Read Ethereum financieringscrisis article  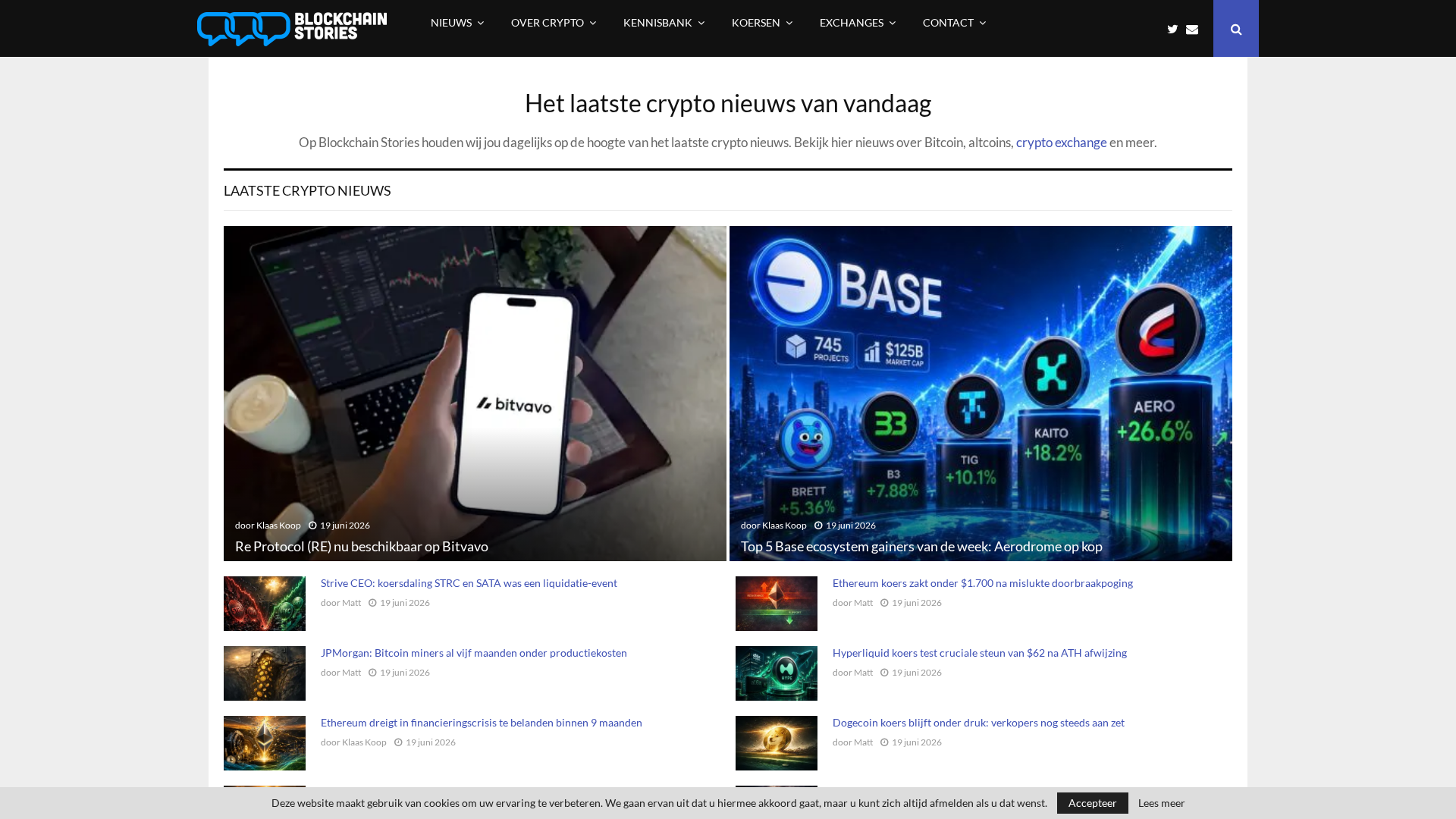(x=482, y=723)
